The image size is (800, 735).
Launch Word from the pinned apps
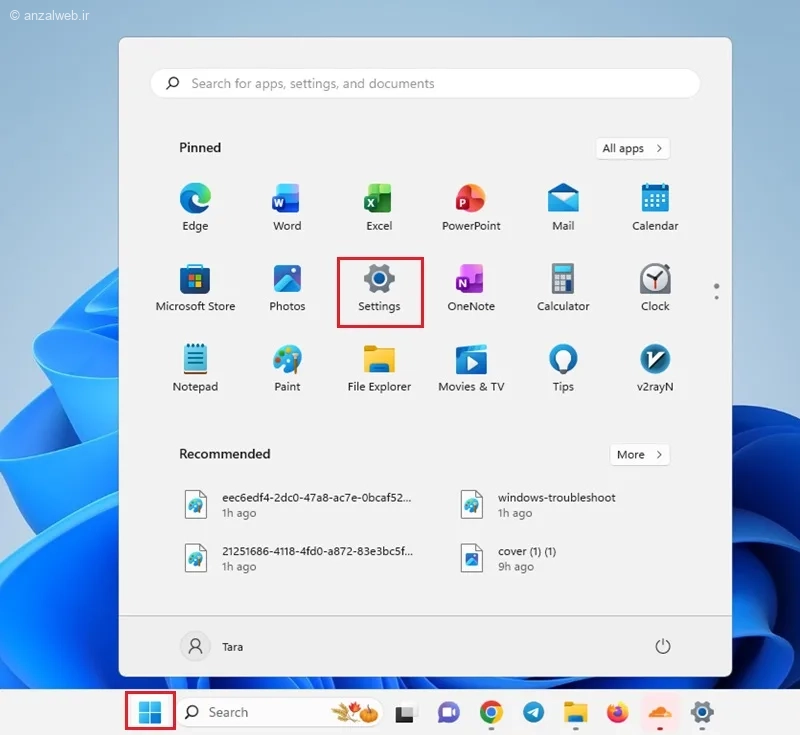287,207
